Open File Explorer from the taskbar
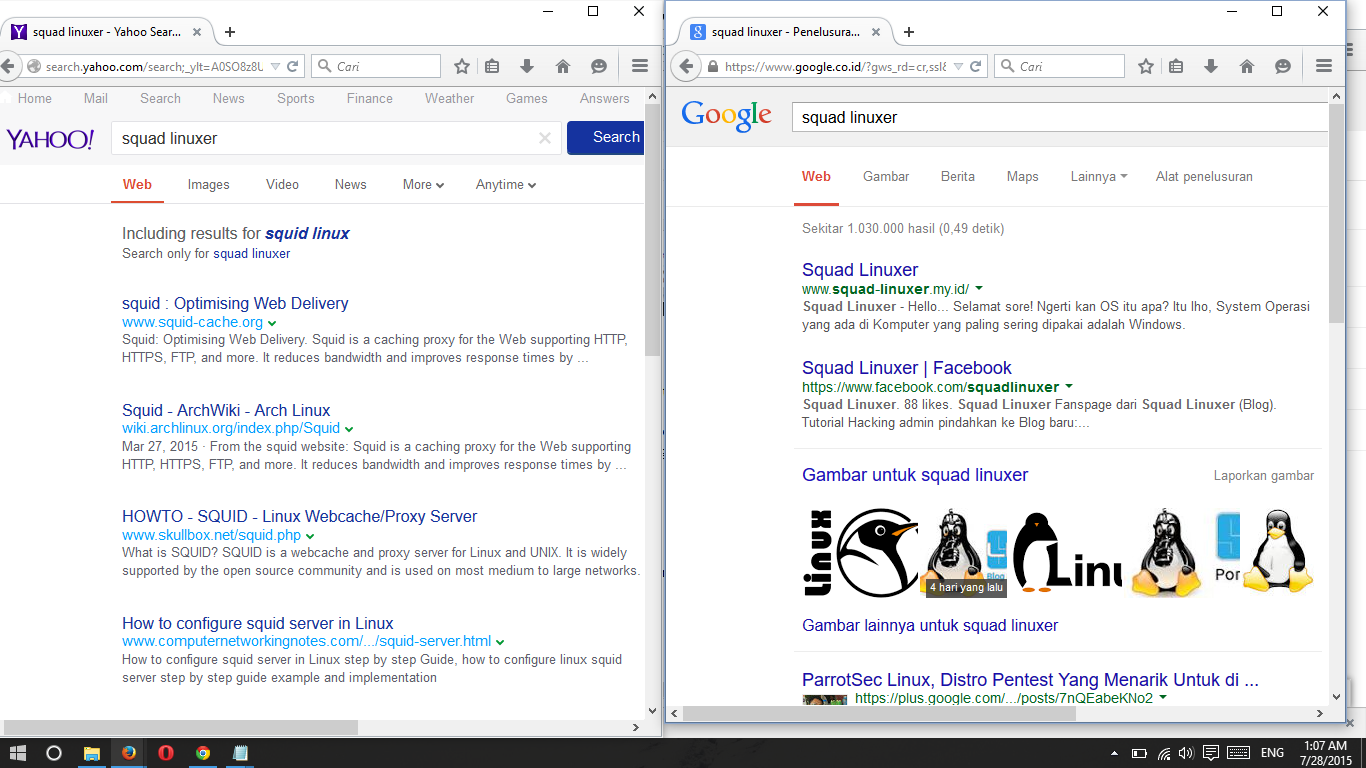Screen dimensions: 1366x768 [91, 753]
